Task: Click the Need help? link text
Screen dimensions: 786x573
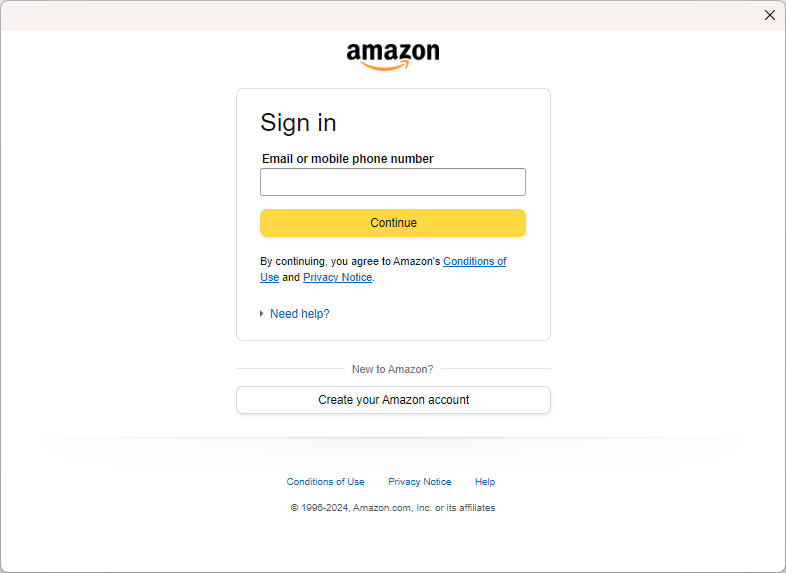Action: click(299, 314)
